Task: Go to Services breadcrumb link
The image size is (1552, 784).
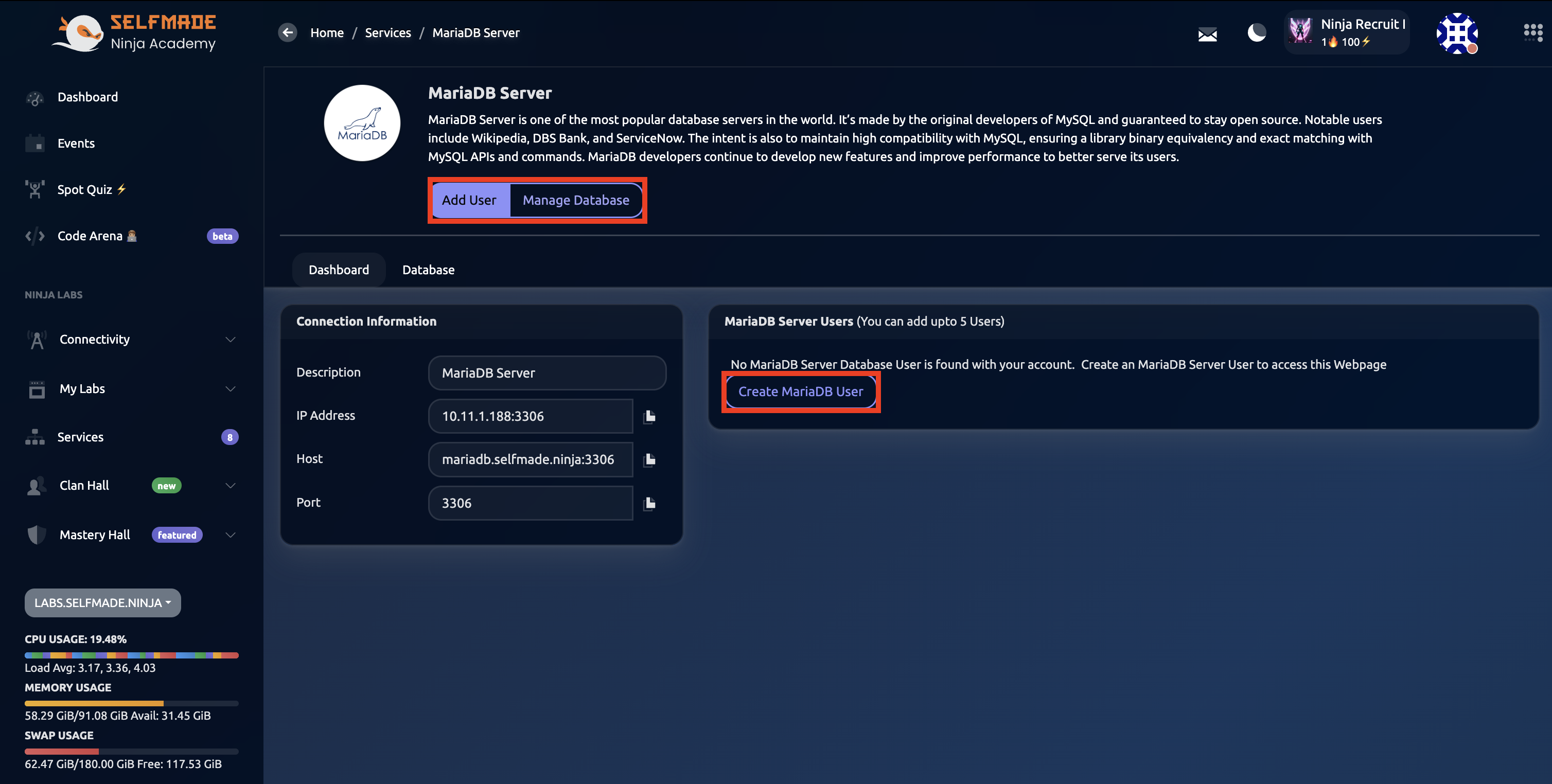Action: pos(388,32)
